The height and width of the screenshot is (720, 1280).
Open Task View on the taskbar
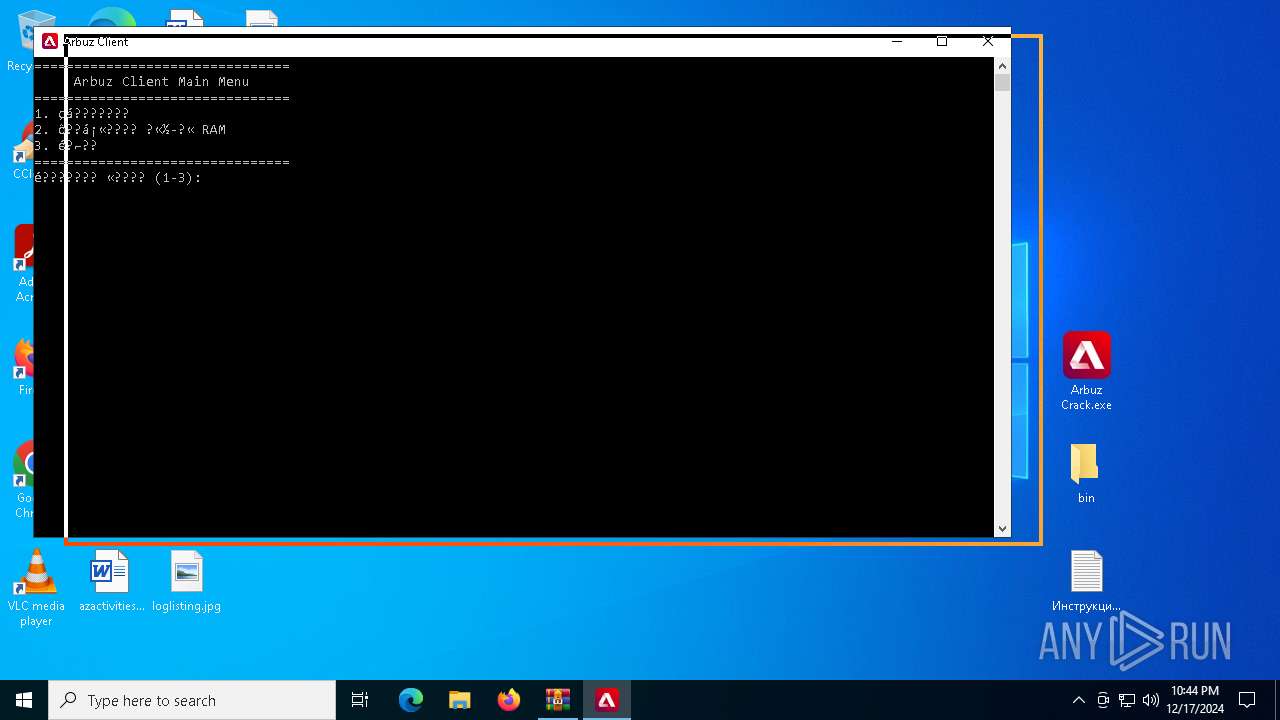click(x=360, y=700)
